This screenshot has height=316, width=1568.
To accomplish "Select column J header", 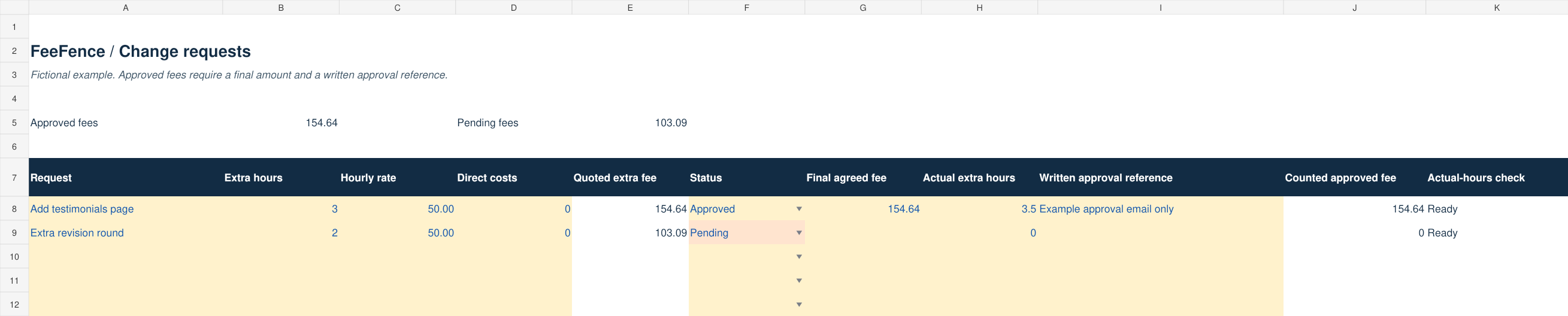I will coord(1354,7).
